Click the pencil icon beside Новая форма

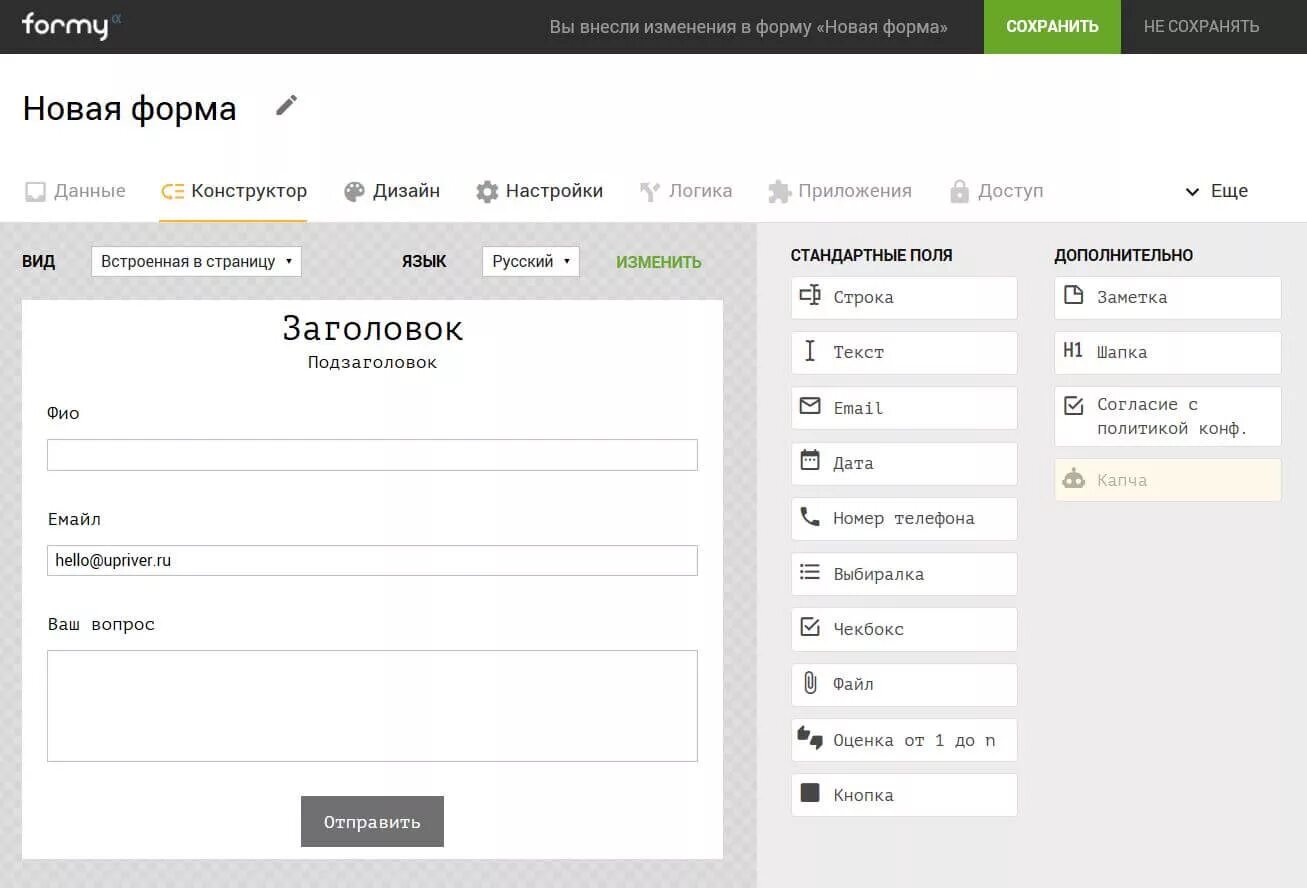click(x=287, y=105)
